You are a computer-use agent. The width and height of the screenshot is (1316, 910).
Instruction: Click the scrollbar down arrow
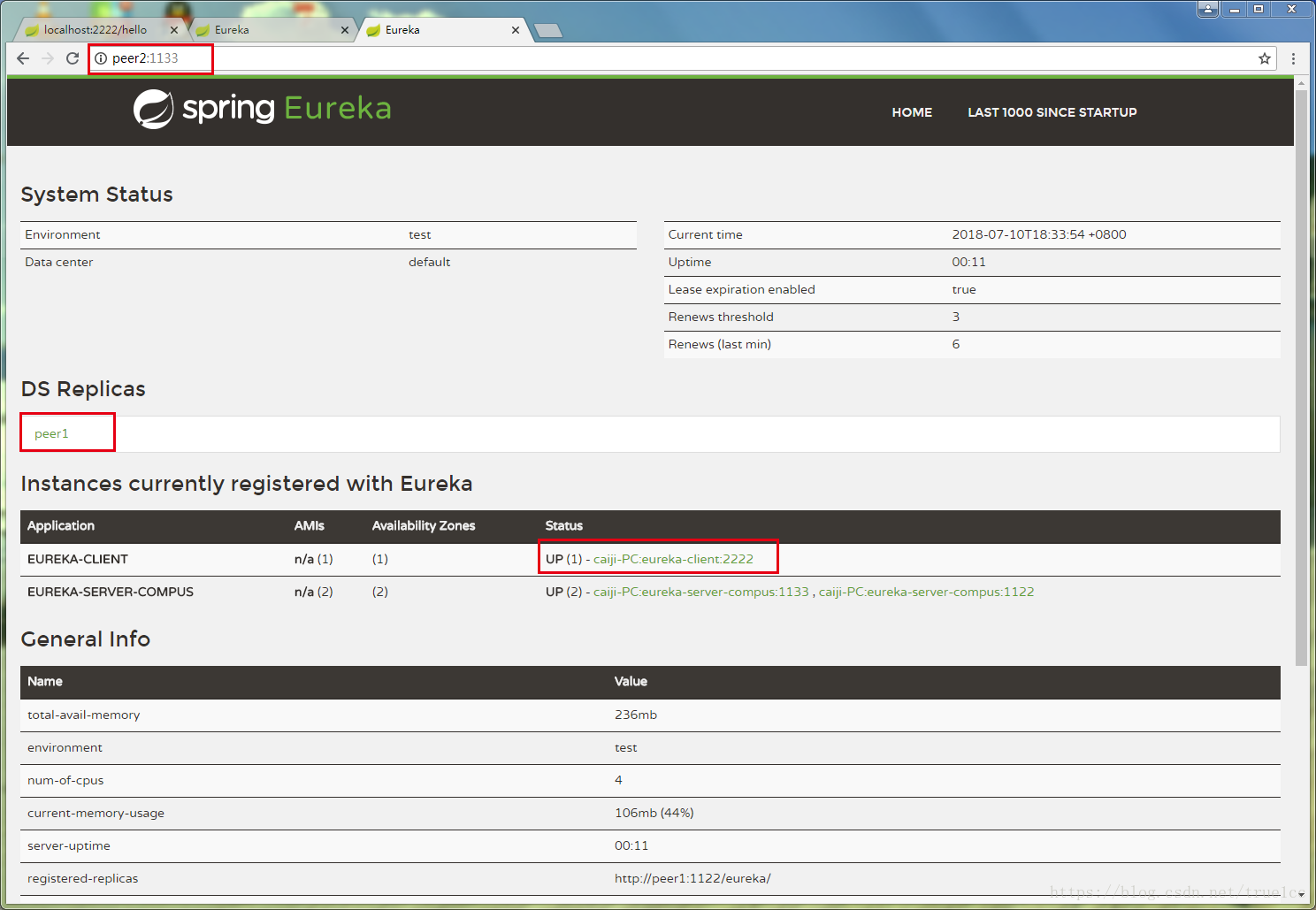(x=1301, y=894)
